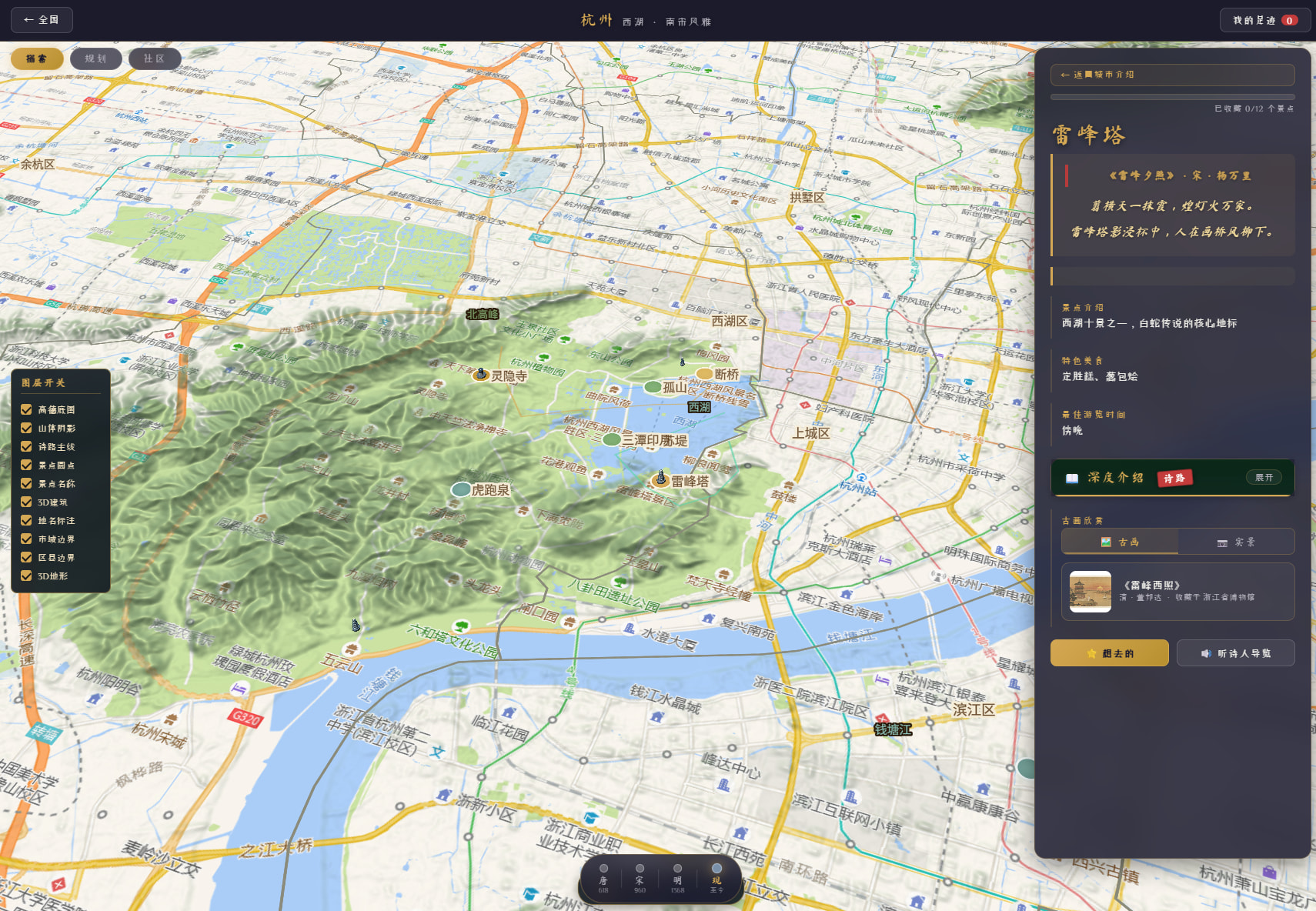Switch to the 规划 tab
This screenshot has height=911, width=1316.
click(95, 58)
